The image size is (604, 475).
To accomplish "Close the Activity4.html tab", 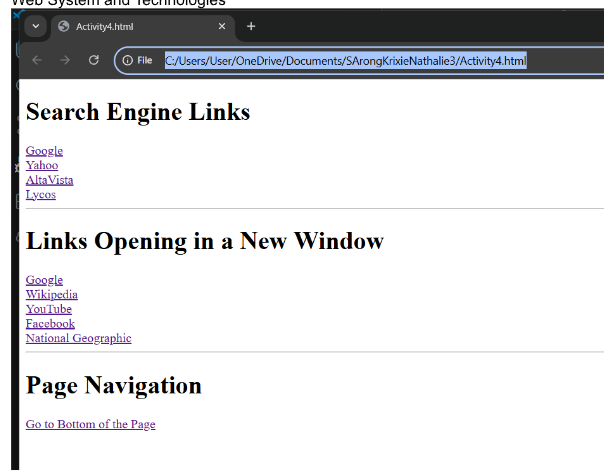I will 222,26.
